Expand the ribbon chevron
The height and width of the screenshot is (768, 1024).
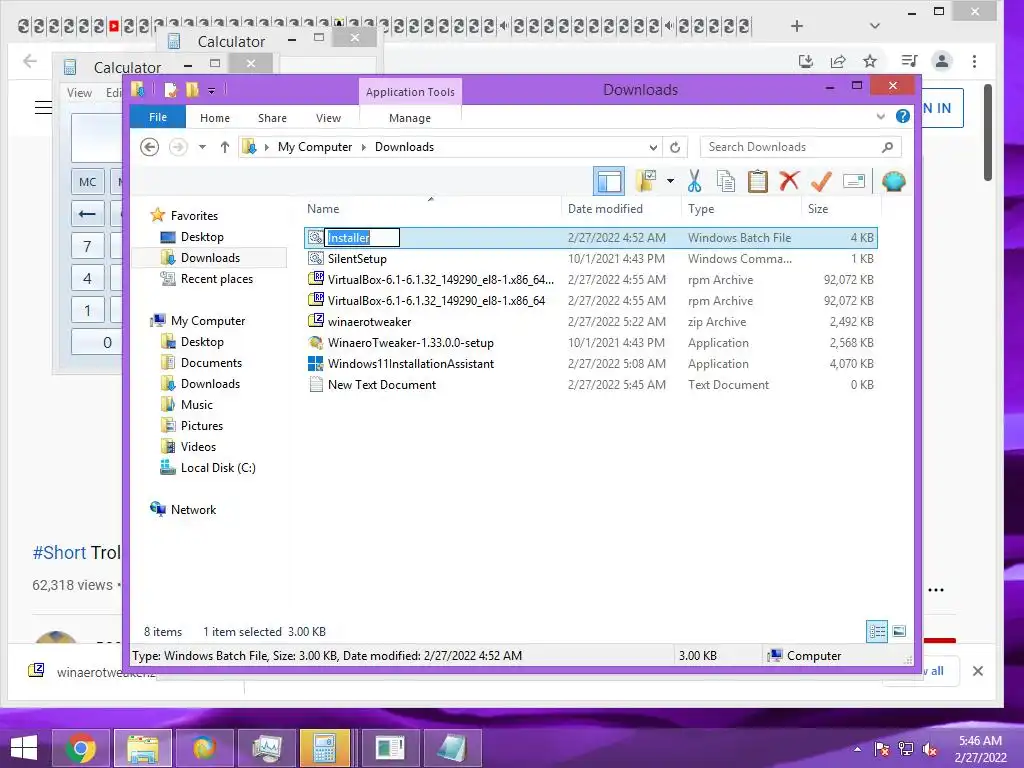pyautogui.click(x=880, y=116)
